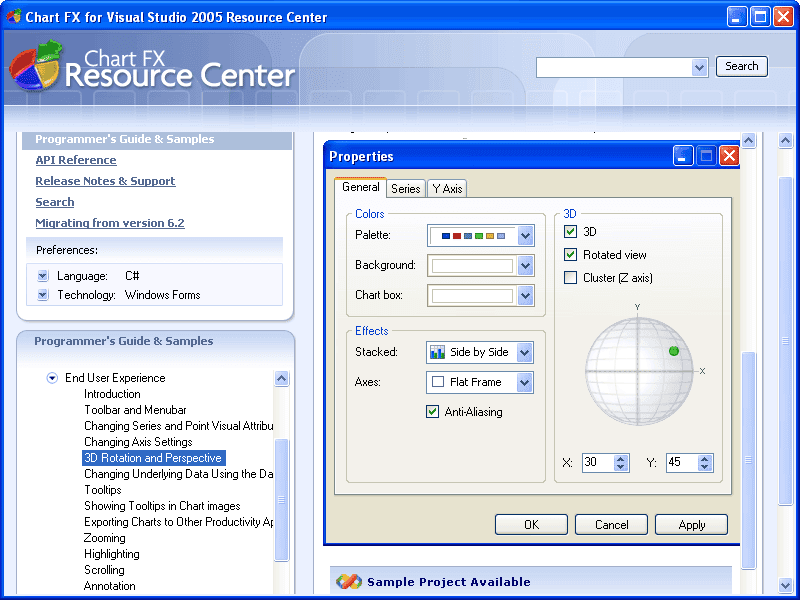Click Cancel in Properties dialog
Image resolution: width=800 pixels, height=600 pixels.
(x=611, y=524)
